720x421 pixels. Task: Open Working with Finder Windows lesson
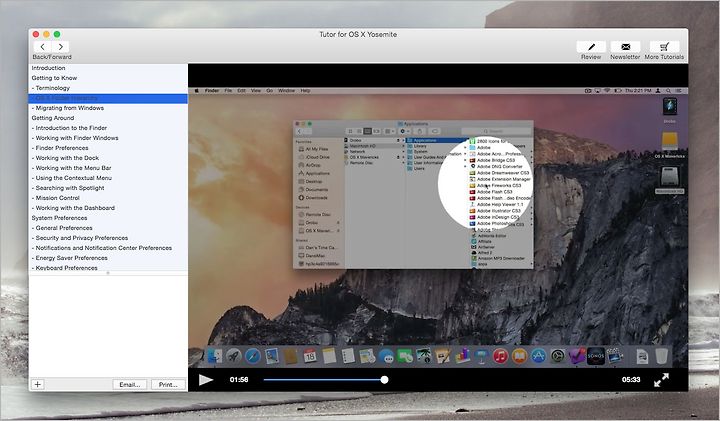108,138
